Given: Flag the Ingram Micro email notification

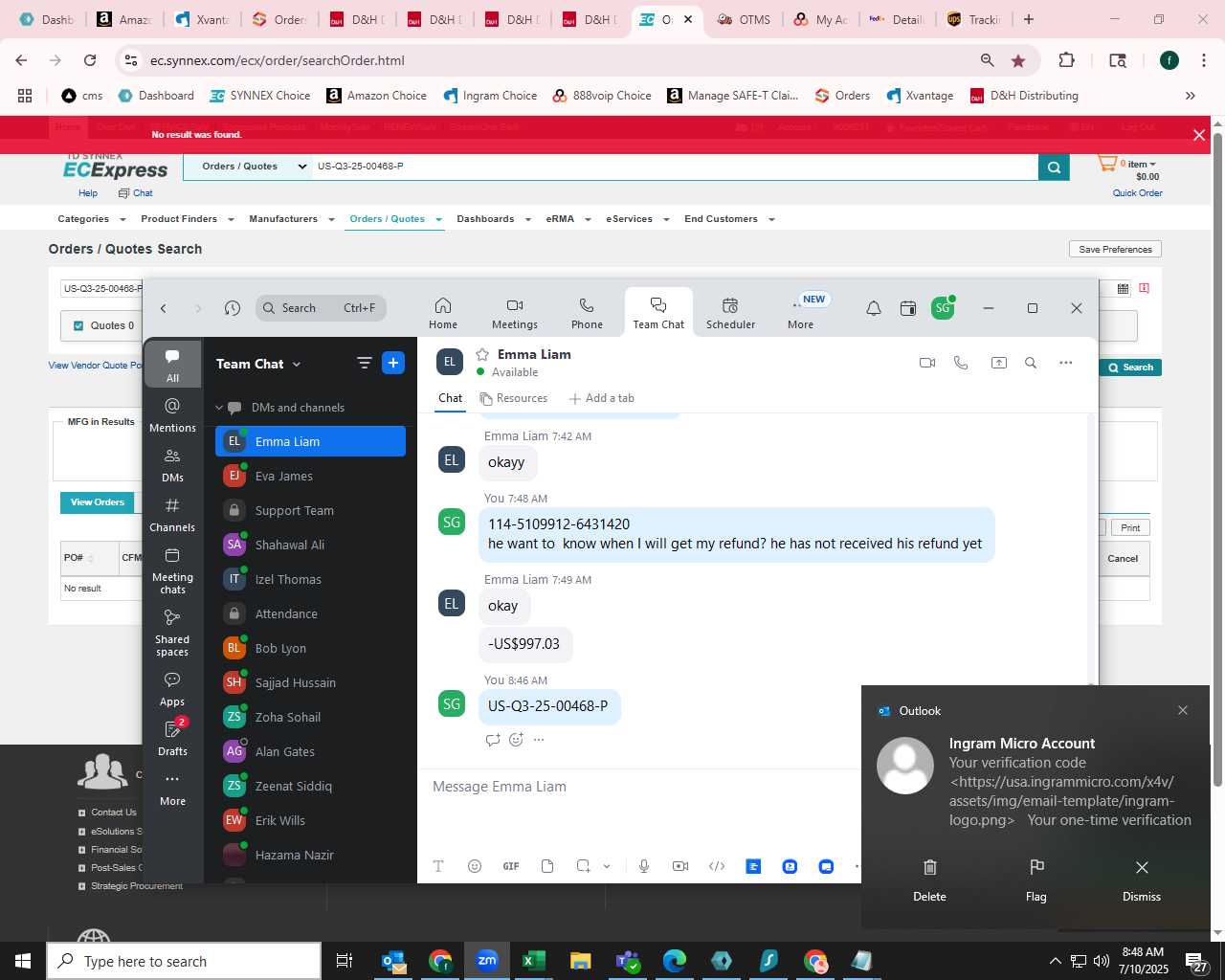Looking at the screenshot, I should [x=1036, y=880].
